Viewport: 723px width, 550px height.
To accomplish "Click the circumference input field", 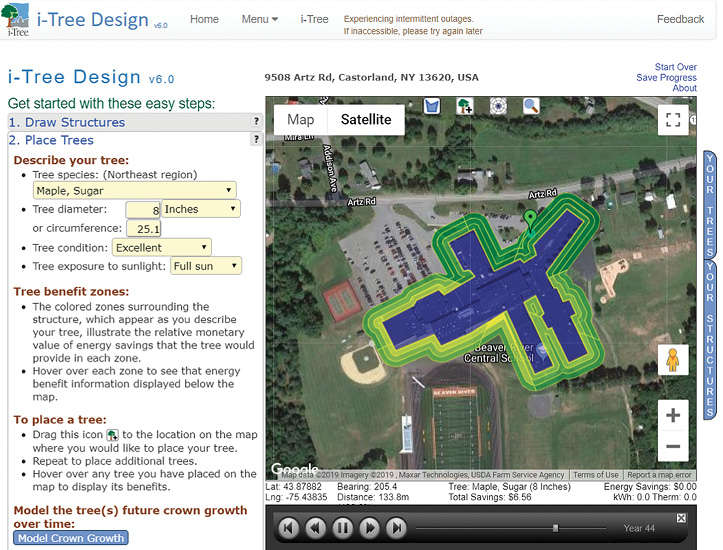I will (x=143, y=229).
